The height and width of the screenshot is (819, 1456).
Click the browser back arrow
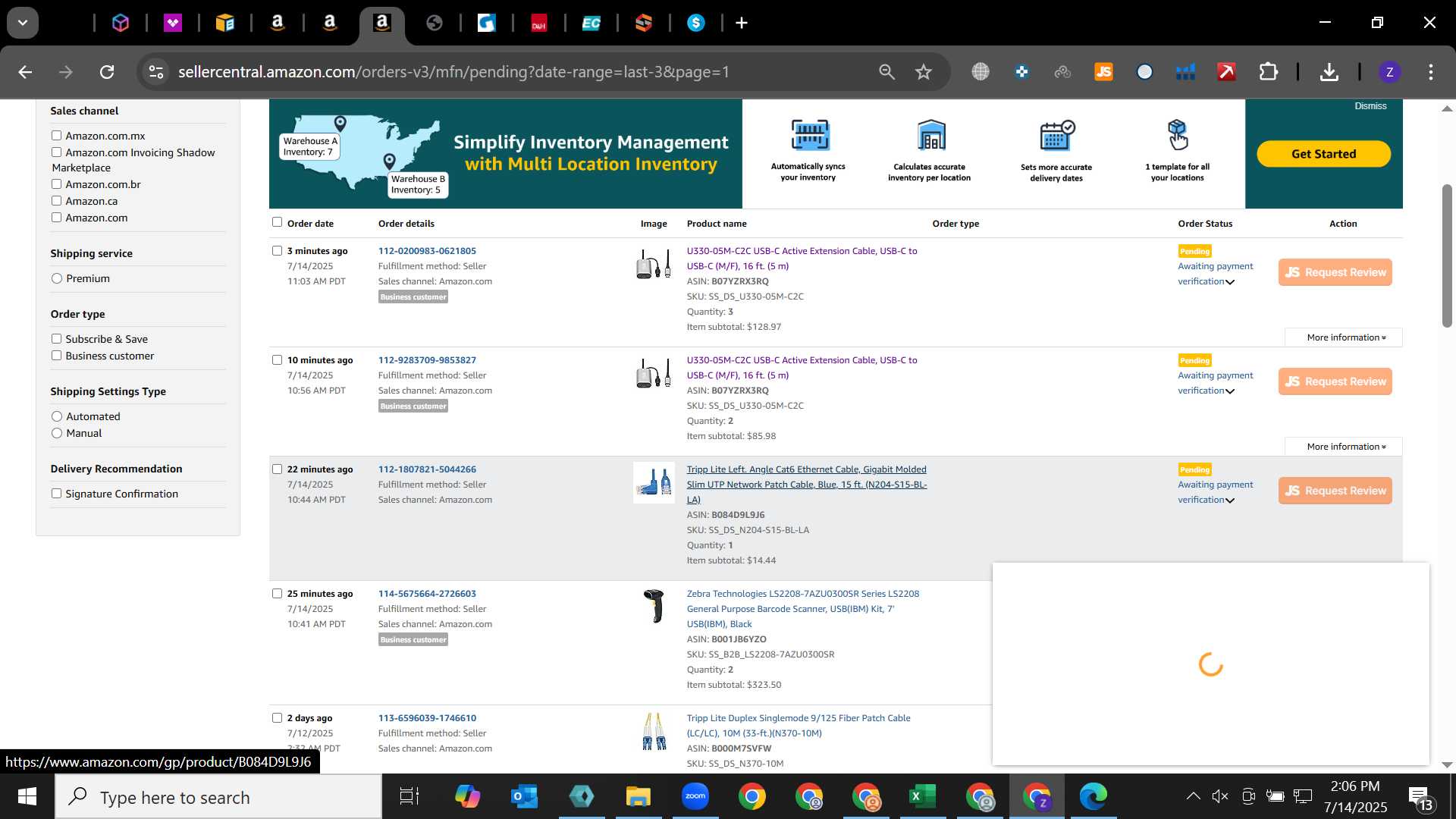(x=25, y=72)
